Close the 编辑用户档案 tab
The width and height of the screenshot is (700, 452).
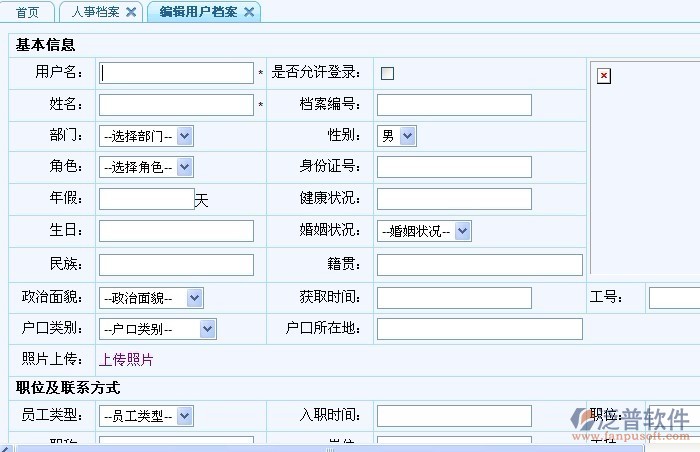pyautogui.click(x=249, y=12)
